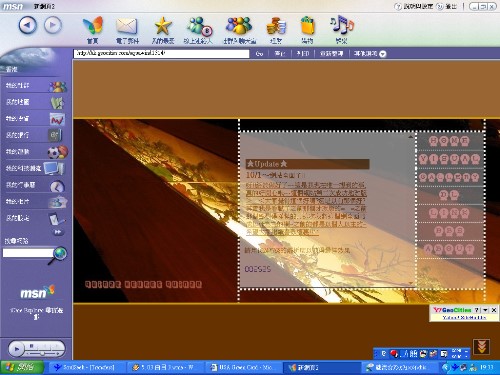Open the music notes icon

pyautogui.click(x=342, y=25)
